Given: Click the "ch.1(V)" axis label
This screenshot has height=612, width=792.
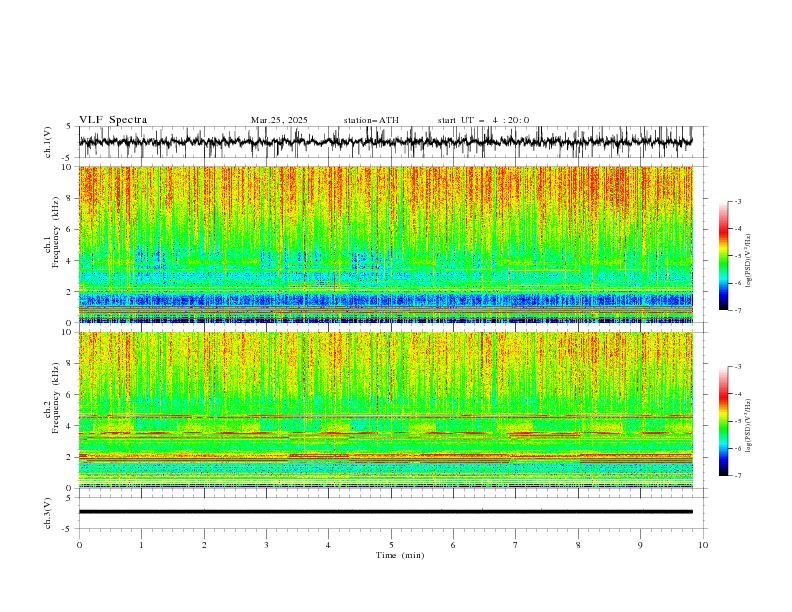Looking at the screenshot, I should coord(48,142).
